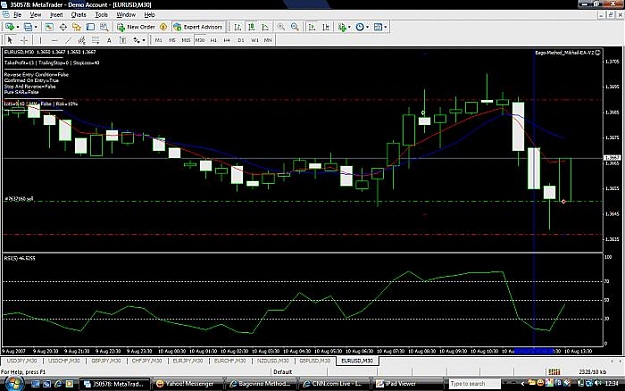Switch timeframe to H1

pos(214,40)
